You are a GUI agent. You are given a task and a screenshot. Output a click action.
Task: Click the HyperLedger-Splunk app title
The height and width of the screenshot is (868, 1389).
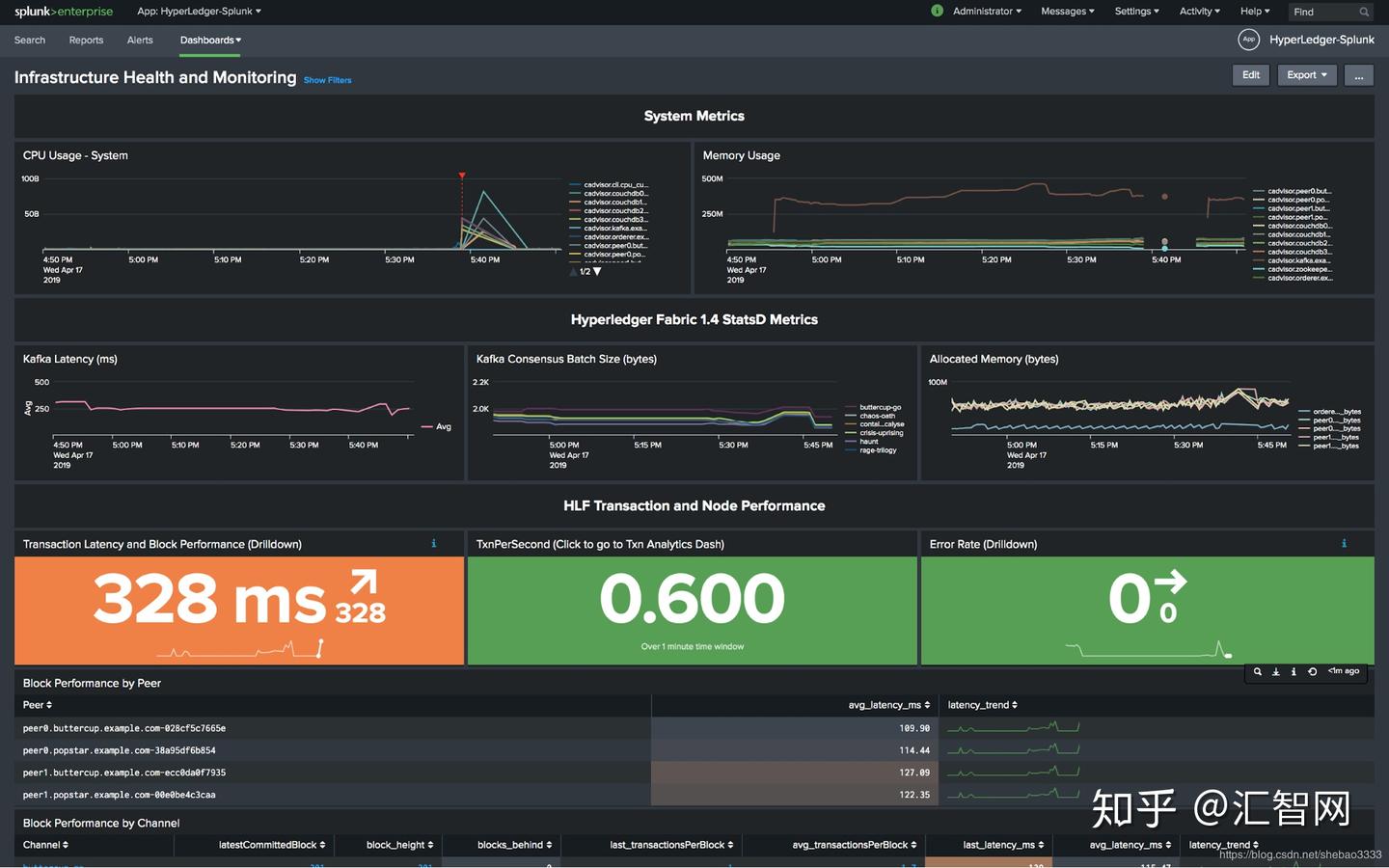[1321, 40]
